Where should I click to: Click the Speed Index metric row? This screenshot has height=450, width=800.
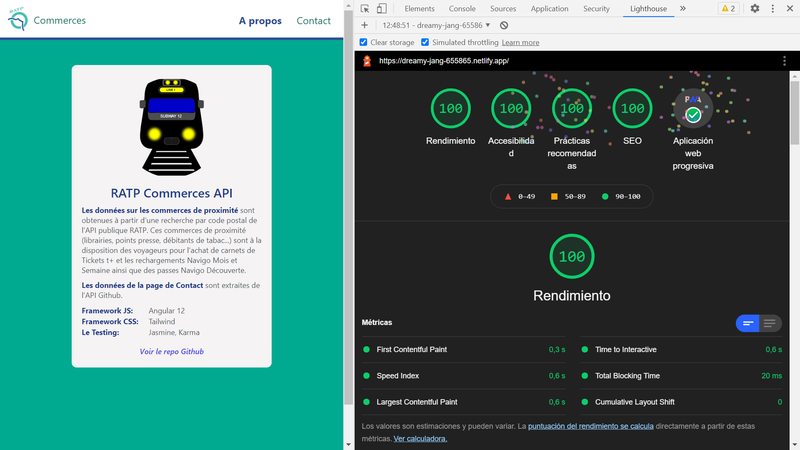pyautogui.click(x=464, y=376)
